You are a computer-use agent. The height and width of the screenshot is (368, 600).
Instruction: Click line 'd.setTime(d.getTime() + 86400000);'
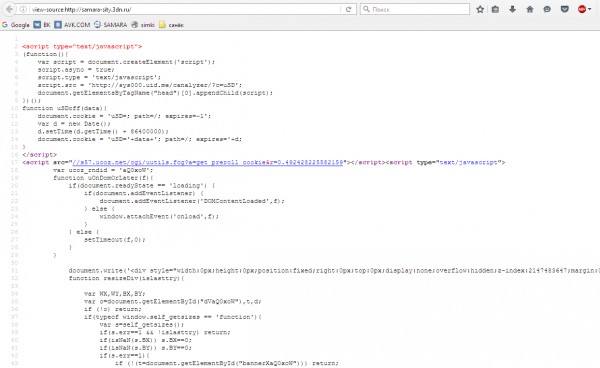click(x=103, y=132)
